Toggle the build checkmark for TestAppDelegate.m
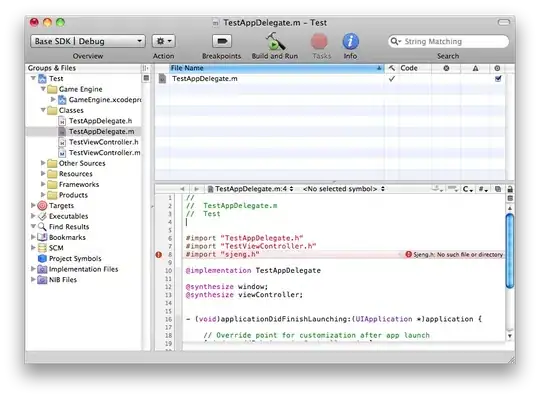Image resolution: width=540 pixels, height=398 pixels. coord(392,78)
